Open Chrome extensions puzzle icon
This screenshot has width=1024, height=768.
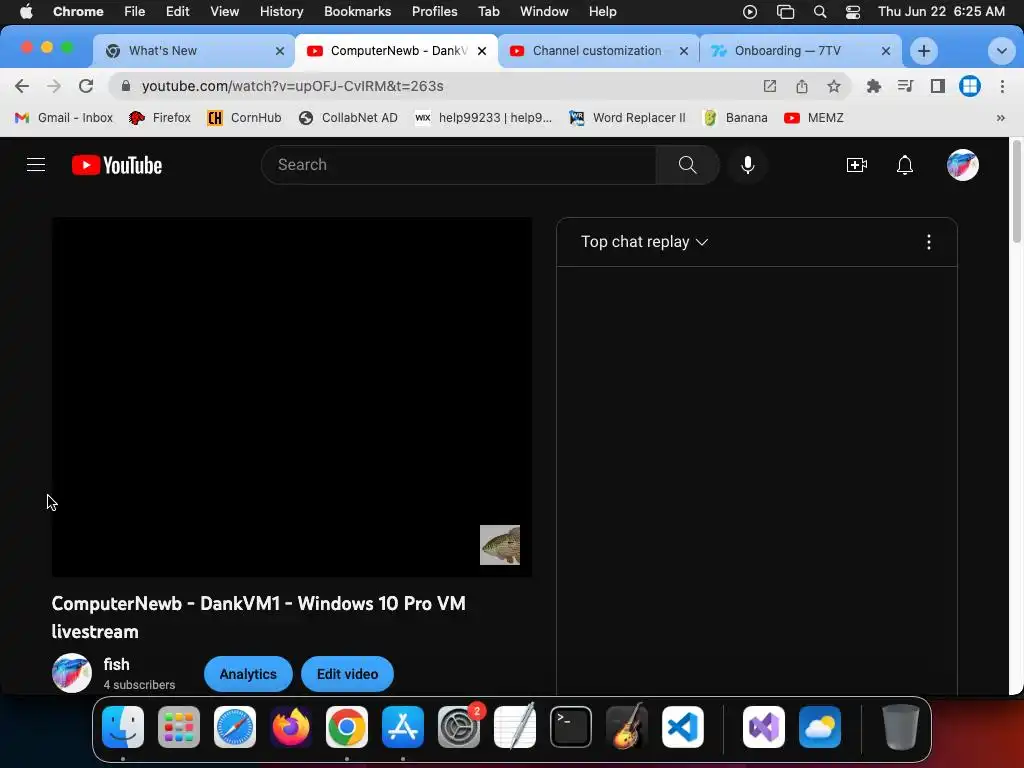873,86
